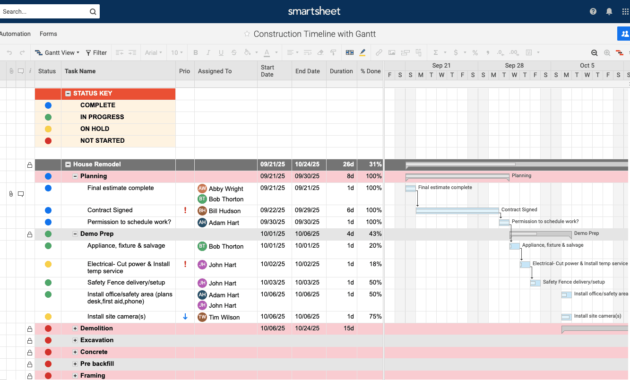This screenshot has height=380, width=630.
Task: Select the 'Bill Hudson' assigned cell
Action: pyautogui.click(x=226, y=211)
